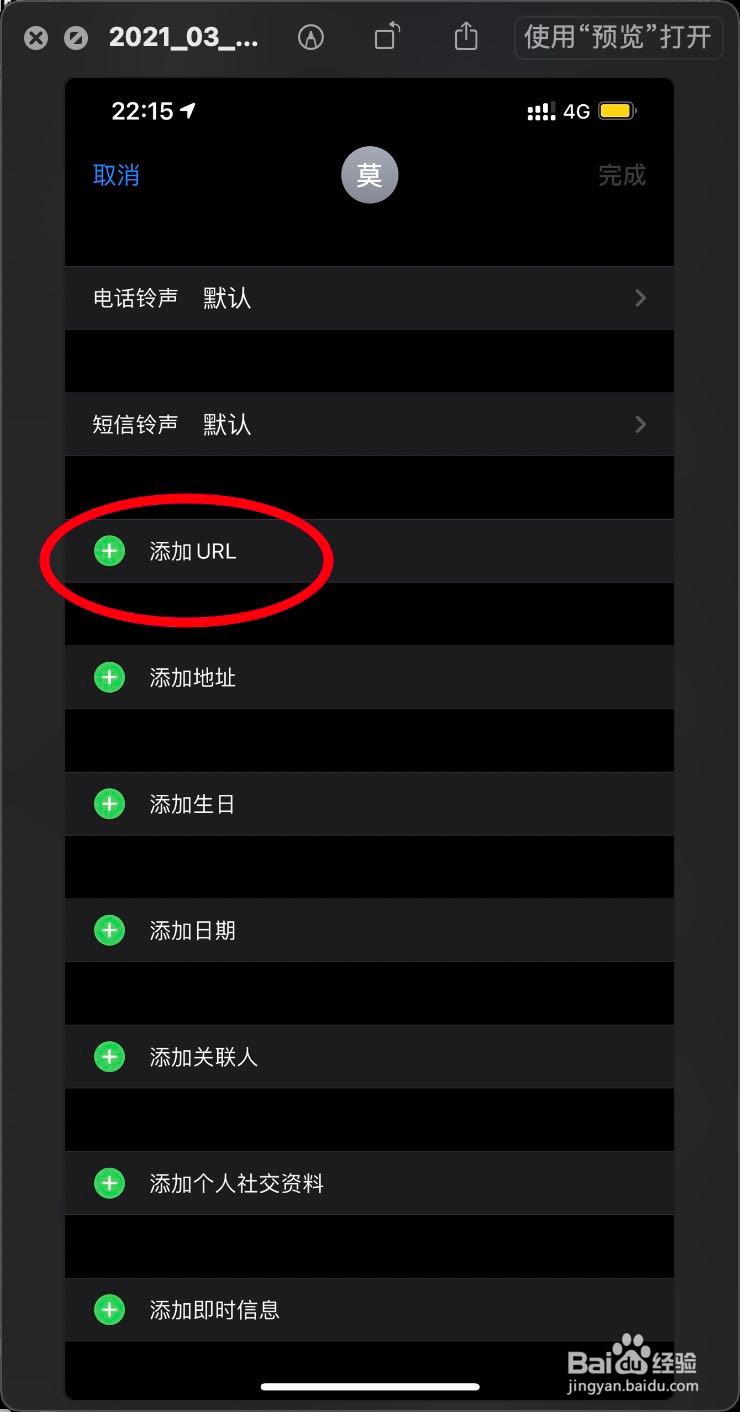
Task: Click the green plus beside 添加个人社交资料
Action: tap(109, 1184)
